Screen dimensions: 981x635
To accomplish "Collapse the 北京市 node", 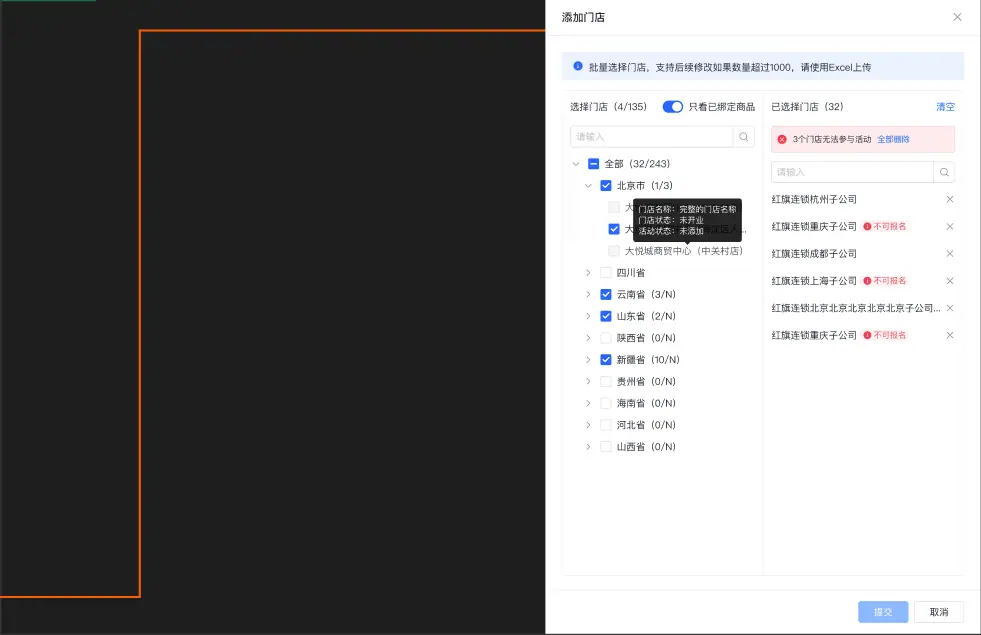I will [588, 186].
